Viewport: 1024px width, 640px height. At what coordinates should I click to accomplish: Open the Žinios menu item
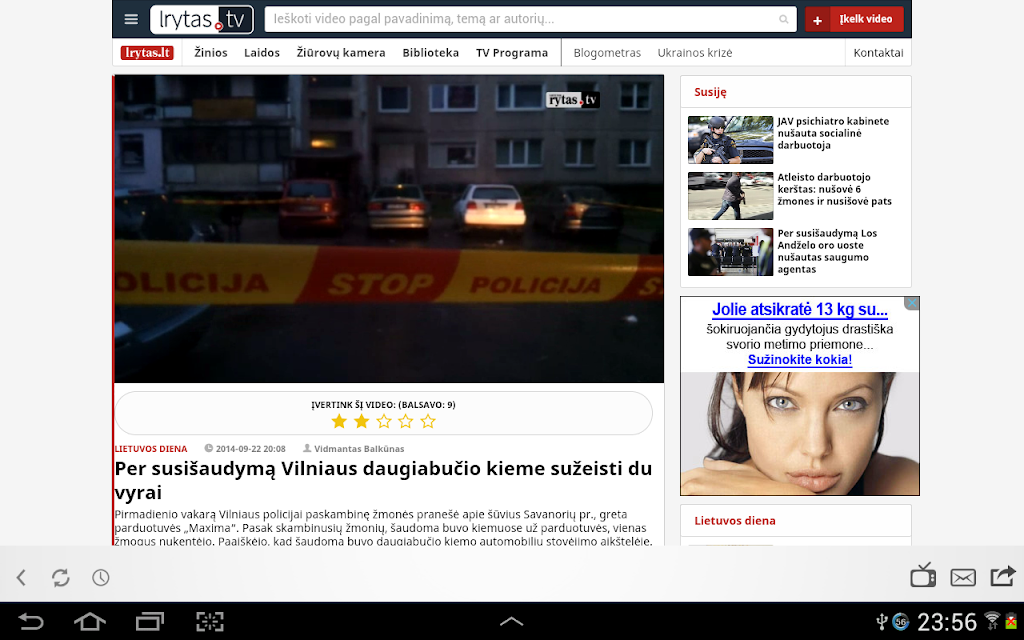point(211,53)
